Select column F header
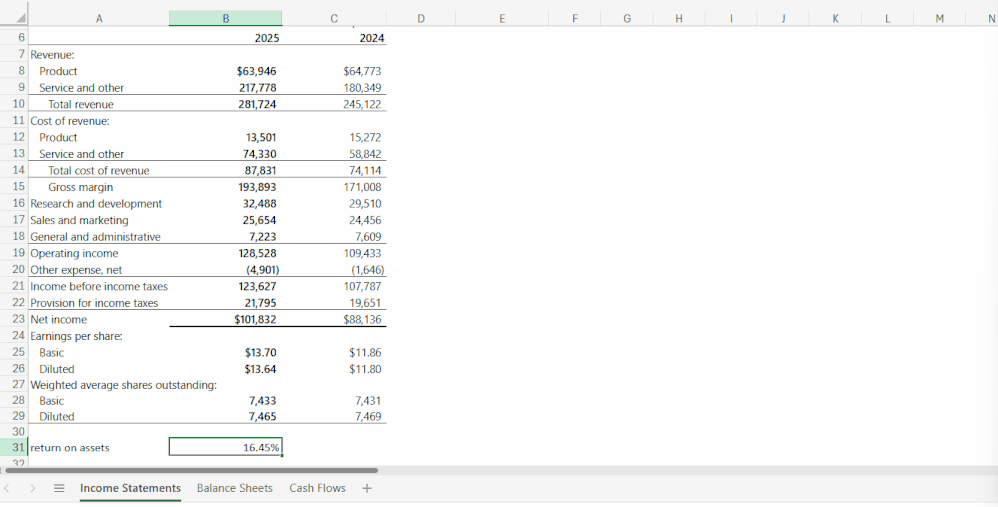The width and height of the screenshot is (998, 507). (575, 18)
